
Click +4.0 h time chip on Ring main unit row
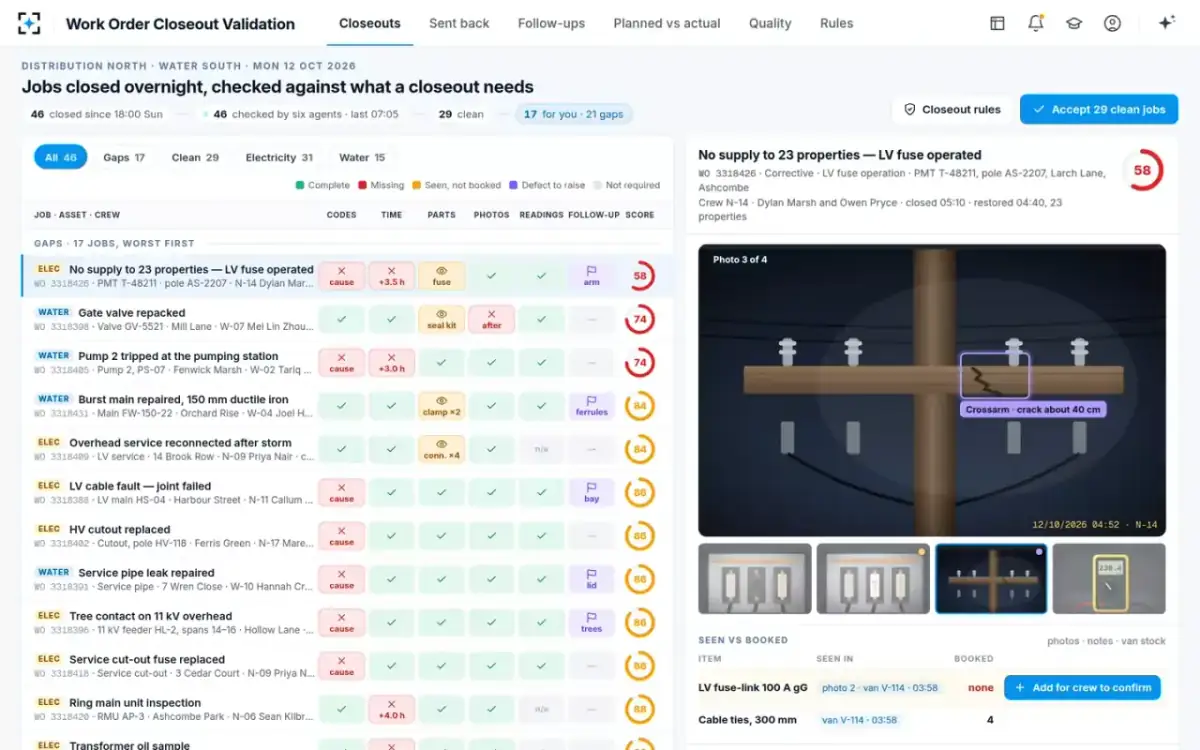pos(392,709)
